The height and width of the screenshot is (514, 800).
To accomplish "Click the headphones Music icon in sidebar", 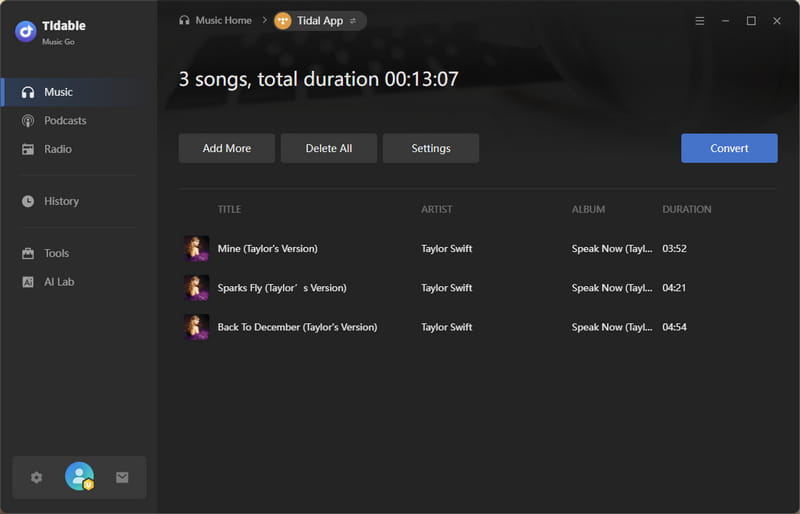I will (x=28, y=92).
